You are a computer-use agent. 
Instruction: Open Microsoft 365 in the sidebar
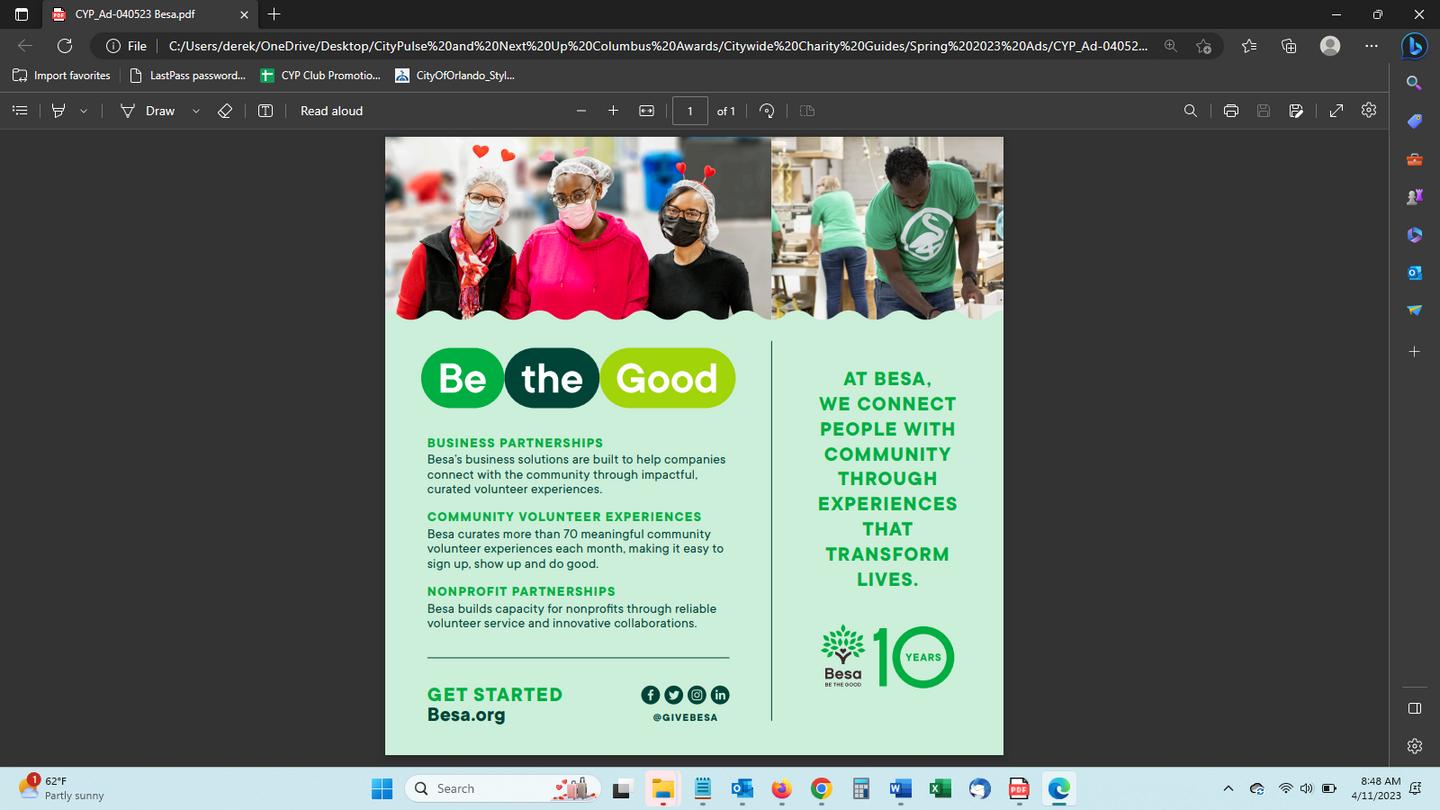pos(1414,235)
